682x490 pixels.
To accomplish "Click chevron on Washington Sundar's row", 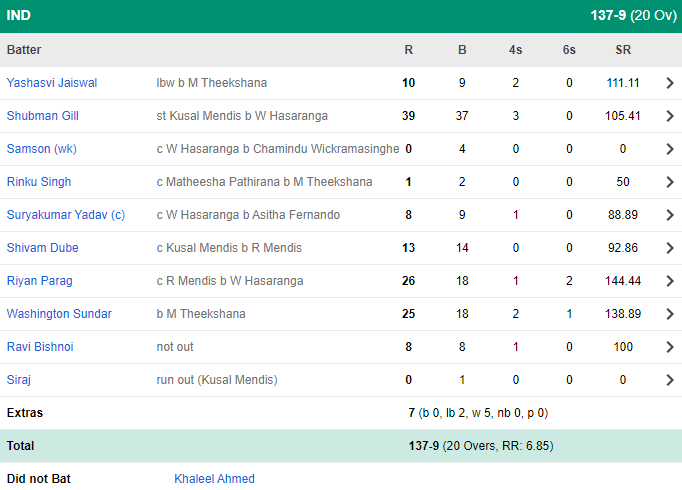I will click(x=670, y=314).
